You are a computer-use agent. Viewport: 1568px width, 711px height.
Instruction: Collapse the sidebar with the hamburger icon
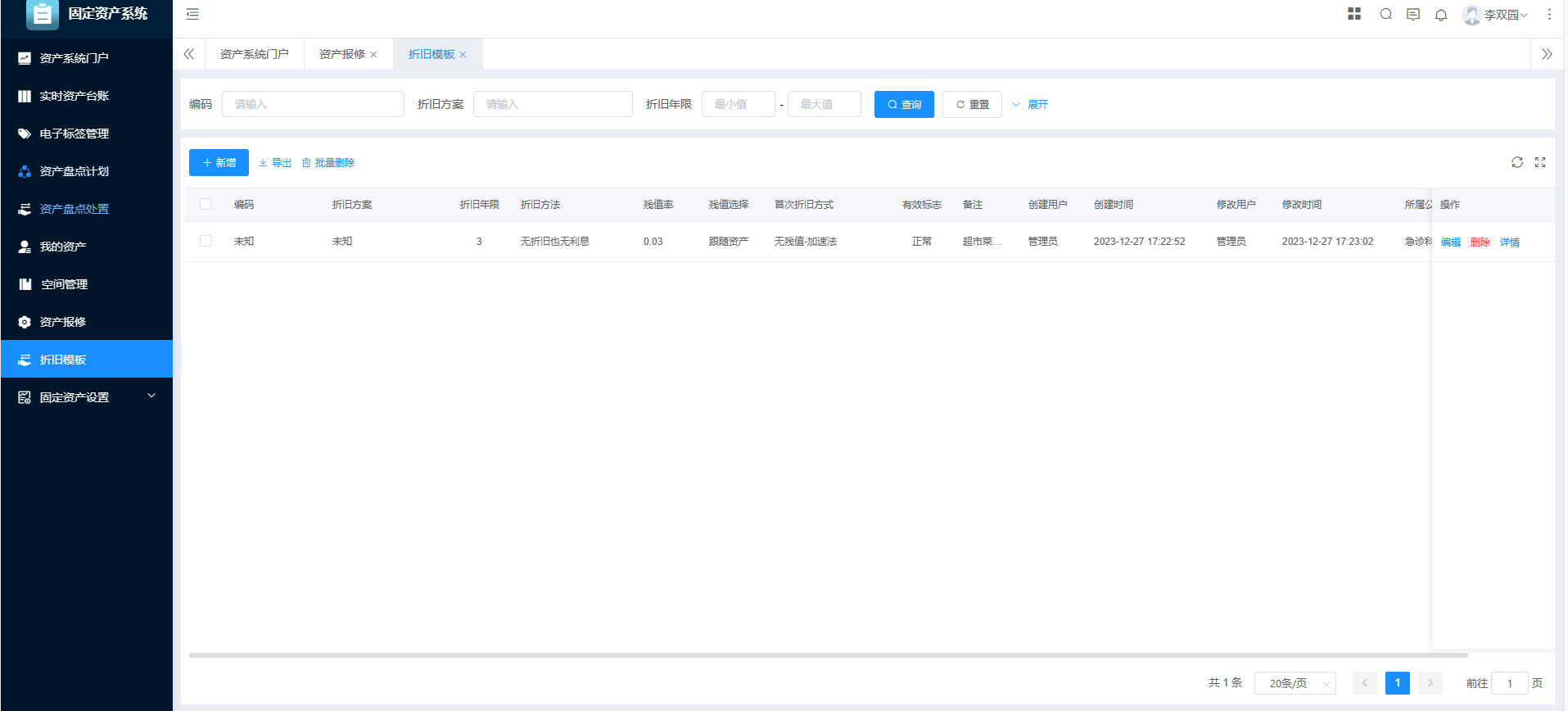(x=192, y=14)
